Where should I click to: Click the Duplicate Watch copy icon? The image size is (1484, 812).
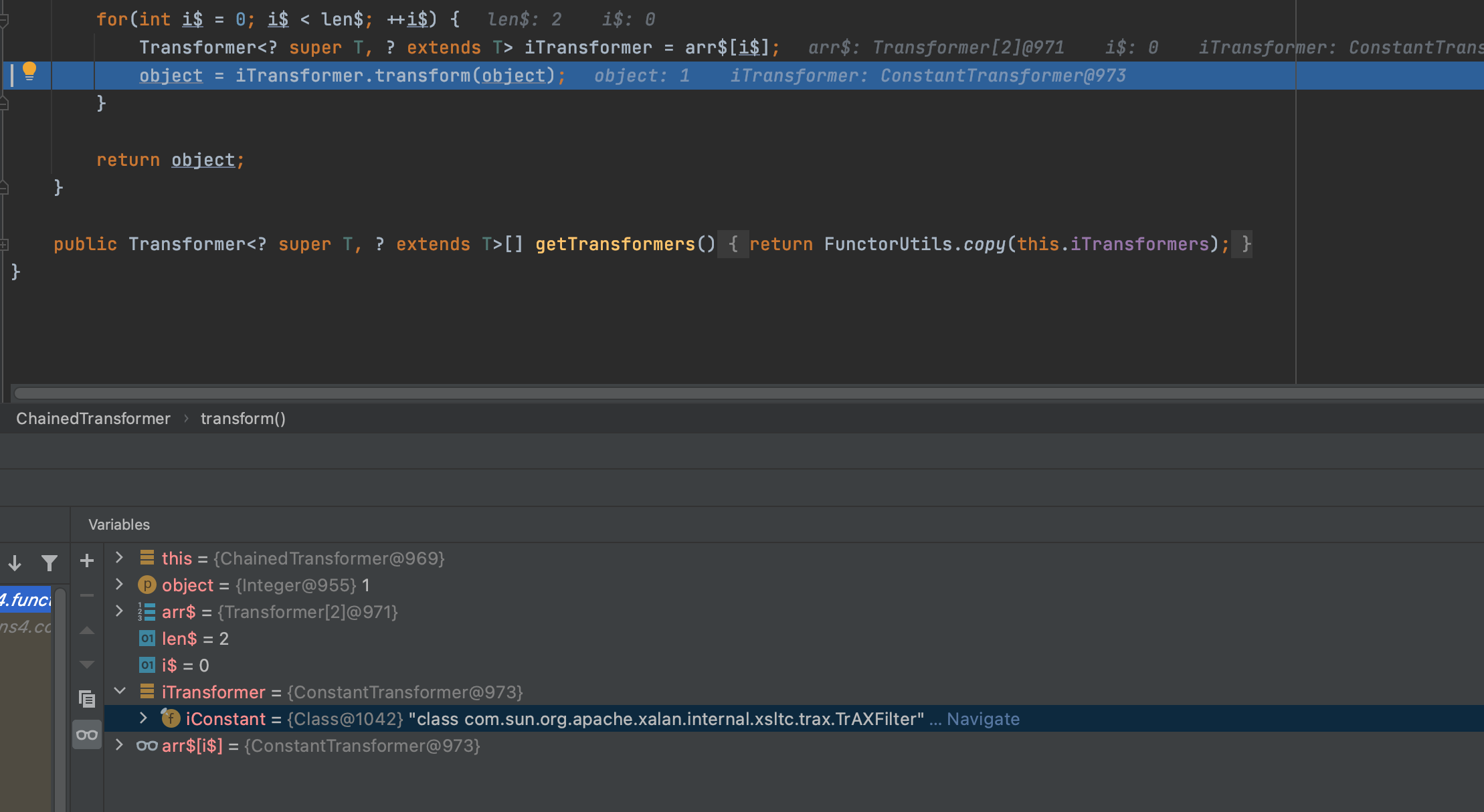87,699
